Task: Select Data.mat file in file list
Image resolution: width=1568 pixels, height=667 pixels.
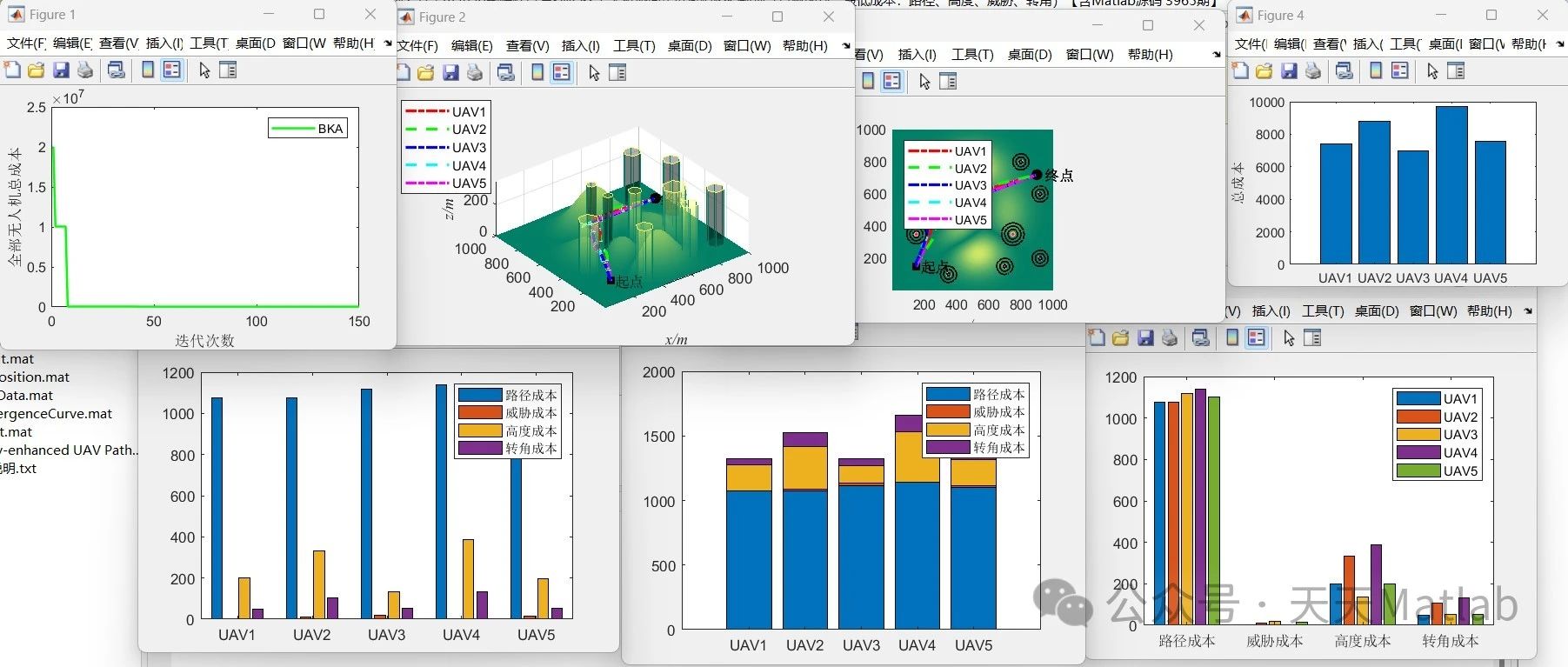Action: click(26, 396)
